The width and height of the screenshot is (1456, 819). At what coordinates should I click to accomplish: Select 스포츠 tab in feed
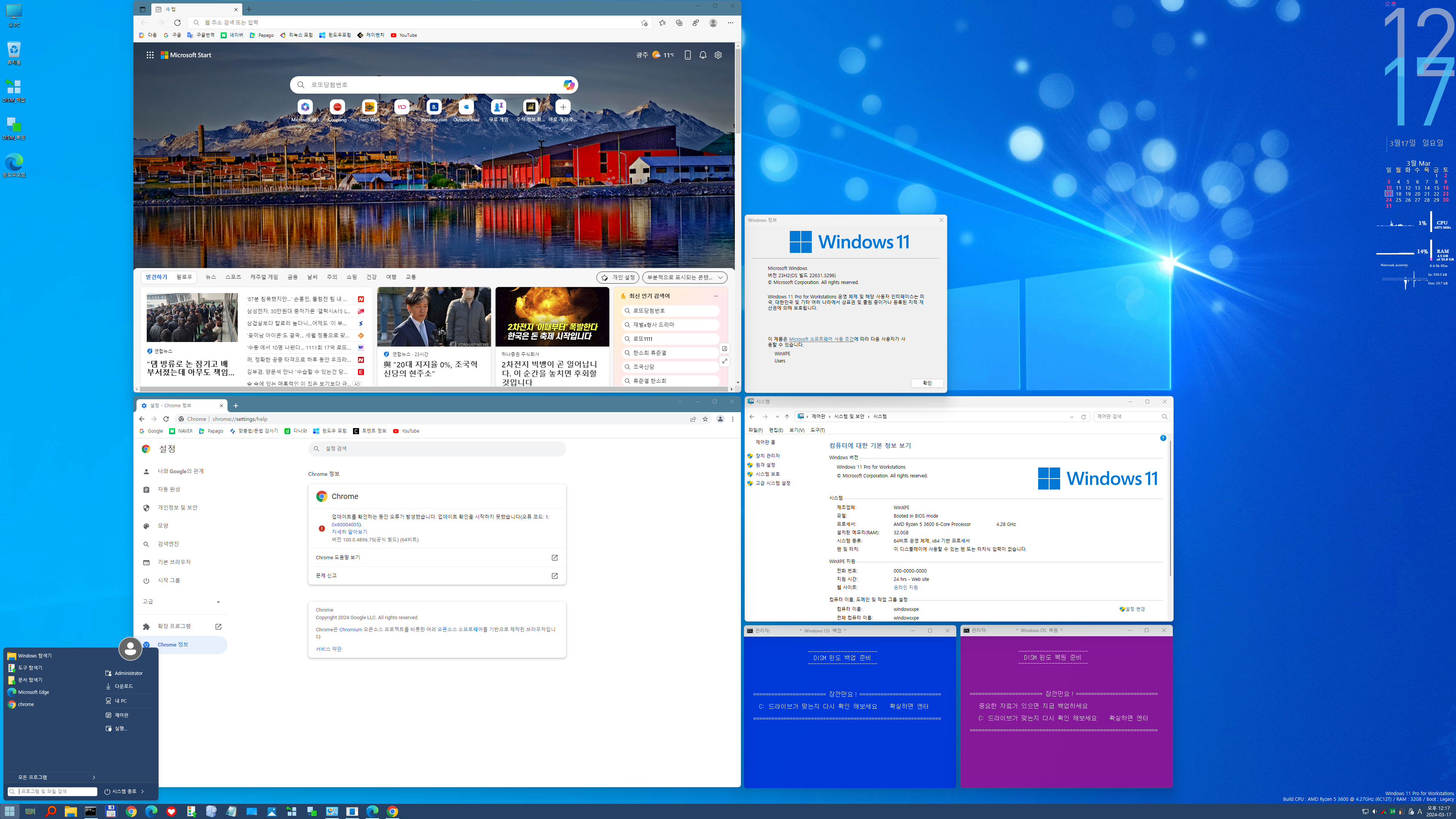[233, 277]
